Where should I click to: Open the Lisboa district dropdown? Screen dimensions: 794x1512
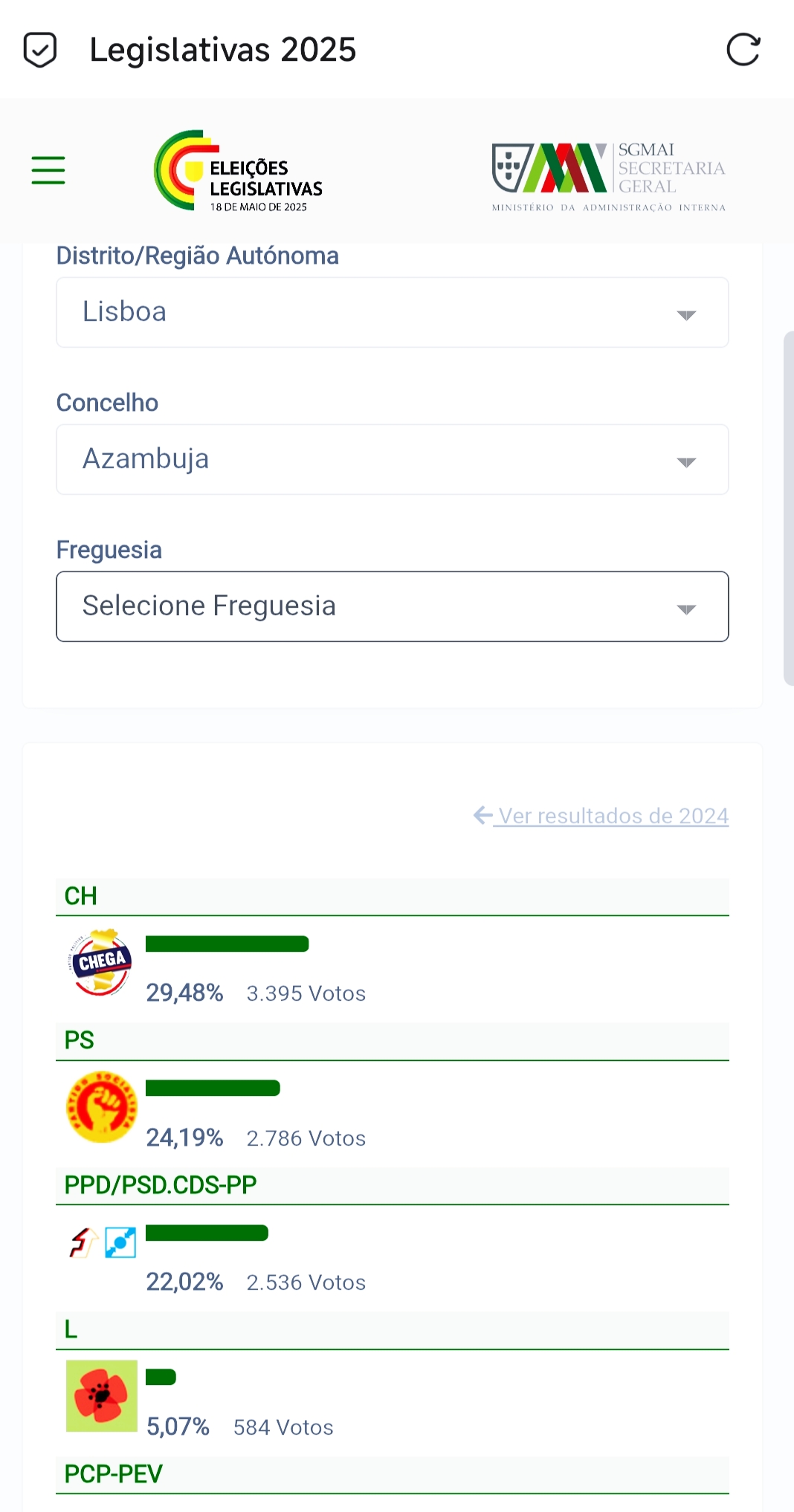393,313
